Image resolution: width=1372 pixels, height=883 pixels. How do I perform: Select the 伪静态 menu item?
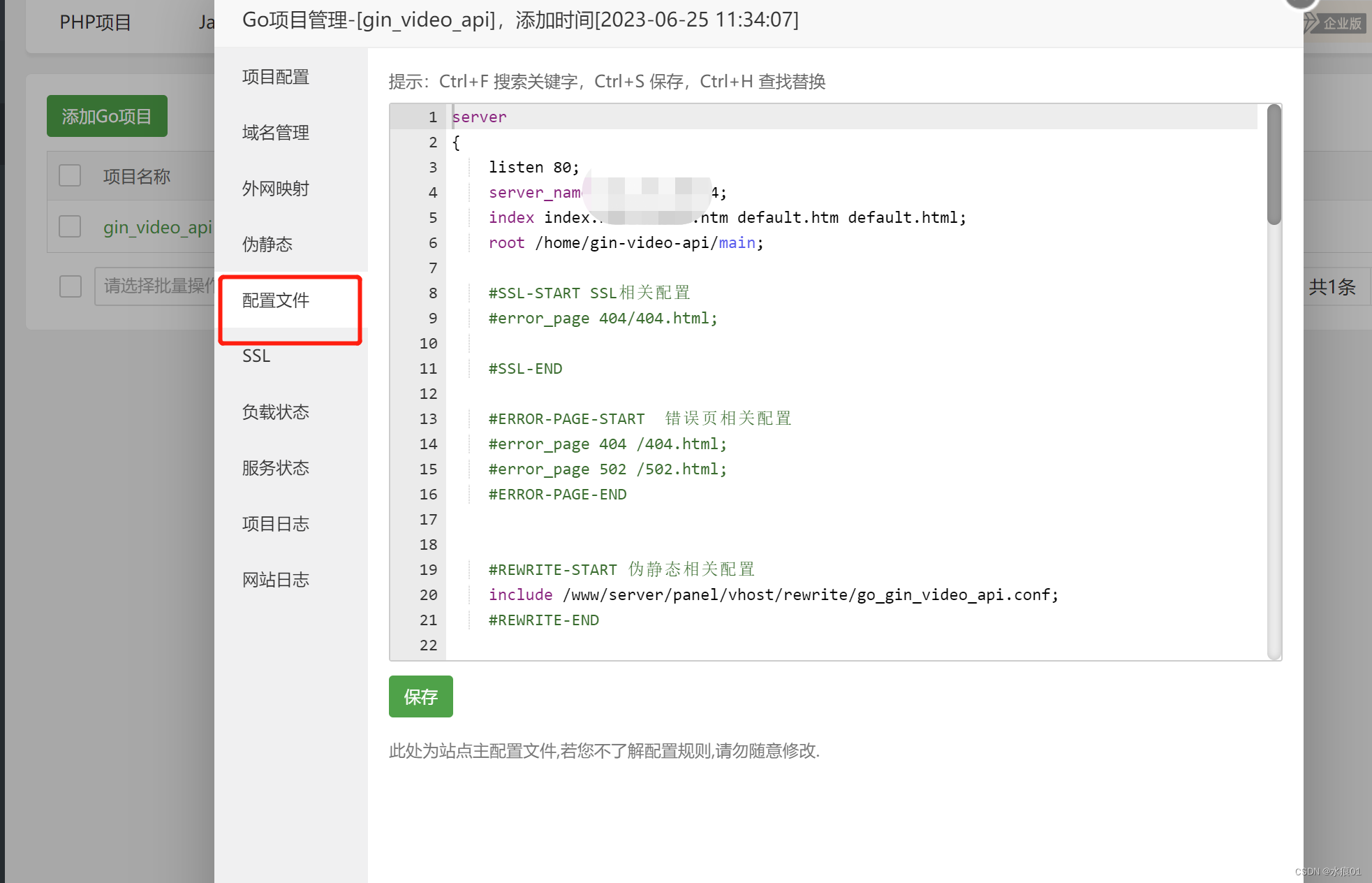(x=267, y=245)
